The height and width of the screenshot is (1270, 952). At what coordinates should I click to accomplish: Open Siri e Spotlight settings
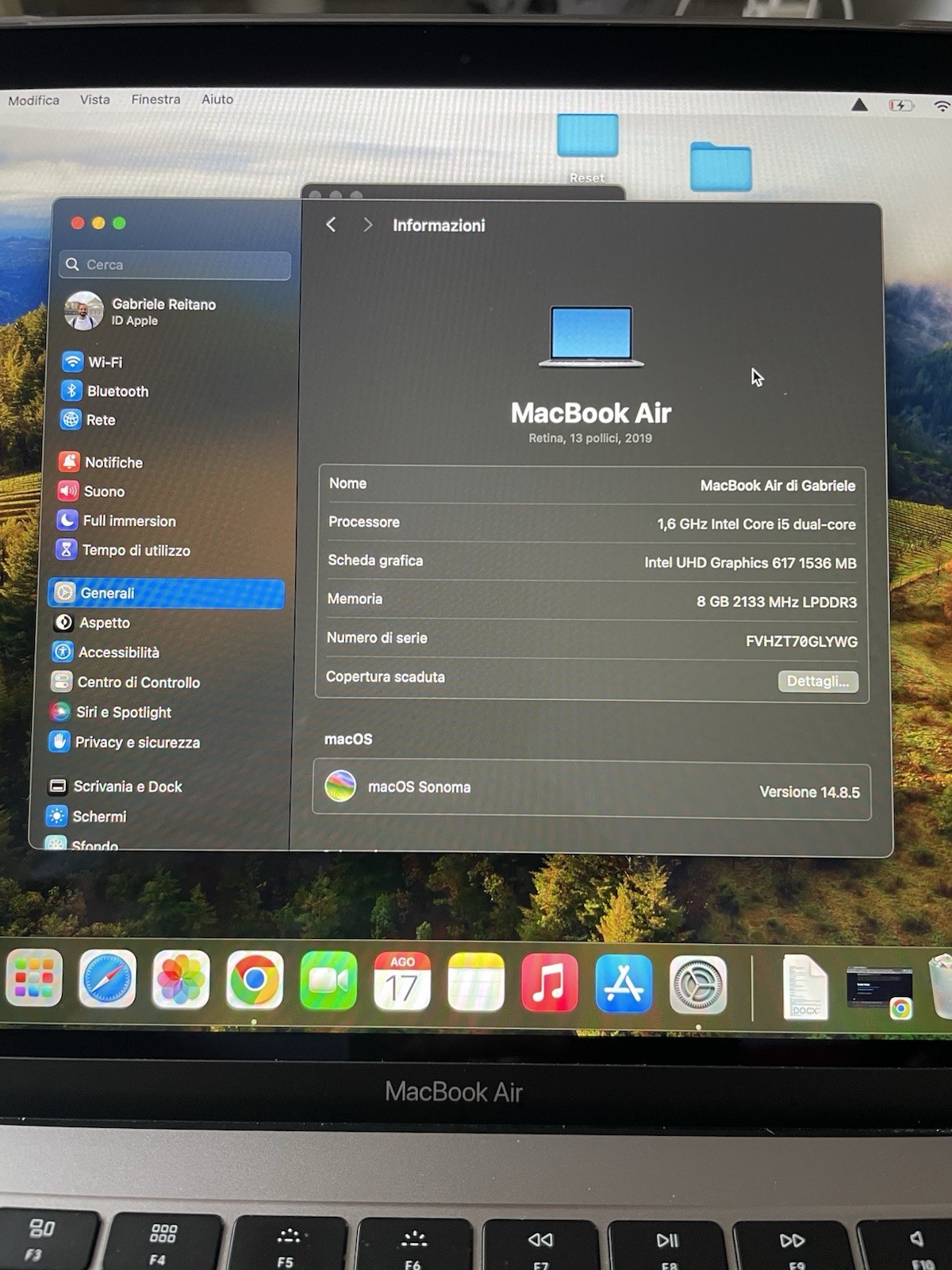tap(111, 712)
